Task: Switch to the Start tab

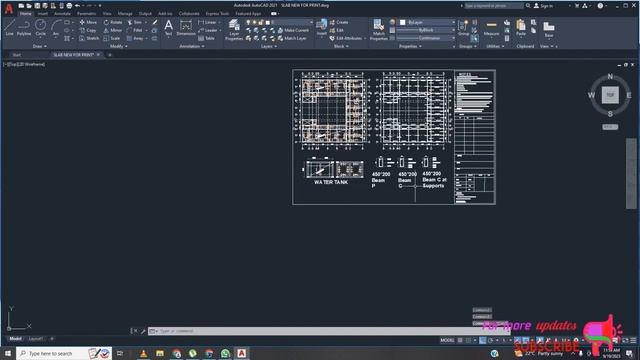Action: [x=16, y=55]
